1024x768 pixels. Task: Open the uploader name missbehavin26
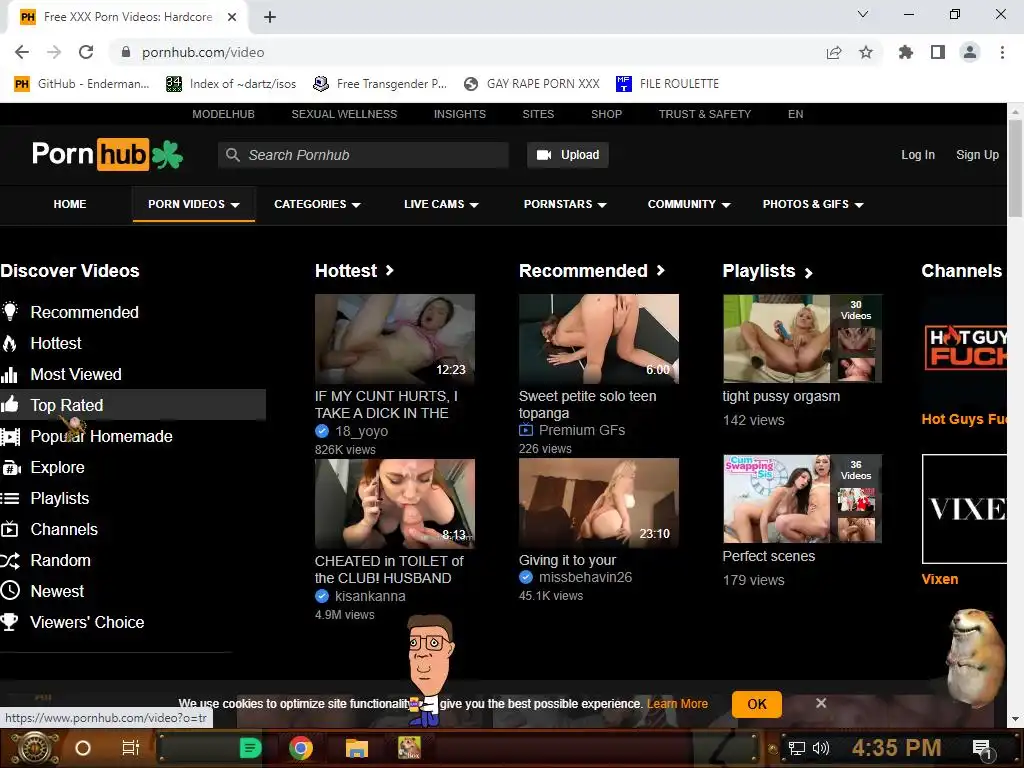coord(585,577)
